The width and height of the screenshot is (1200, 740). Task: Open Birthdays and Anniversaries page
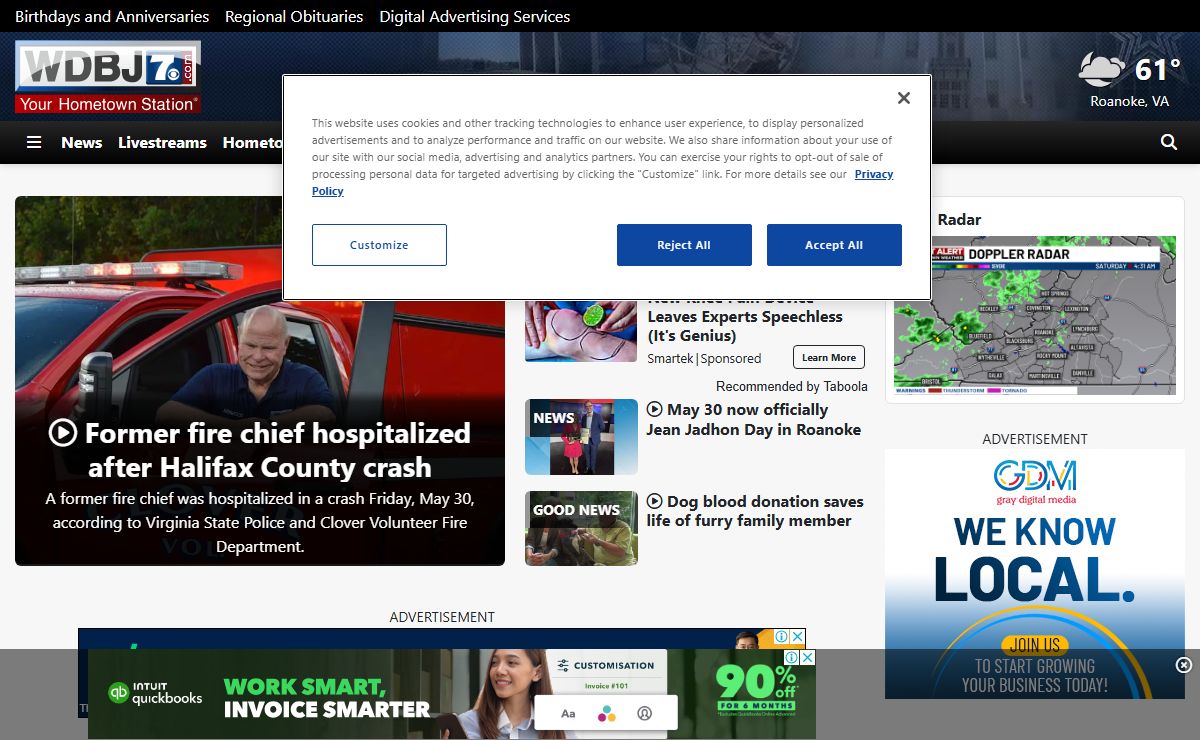pyautogui.click(x=112, y=16)
